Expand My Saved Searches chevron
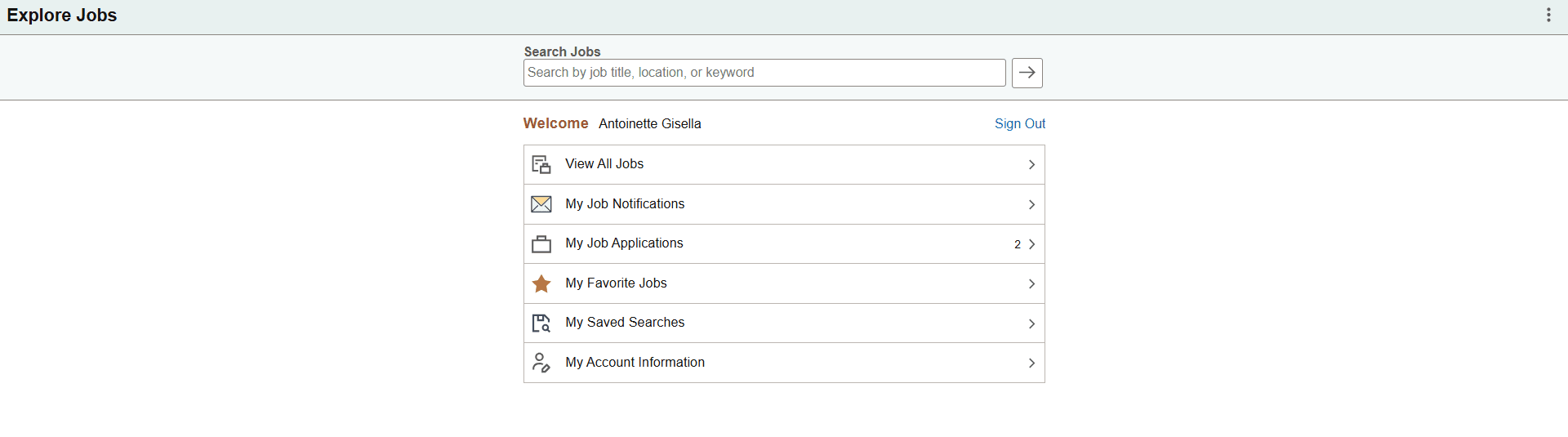The width and height of the screenshot is (1568, 437). 1031,324
